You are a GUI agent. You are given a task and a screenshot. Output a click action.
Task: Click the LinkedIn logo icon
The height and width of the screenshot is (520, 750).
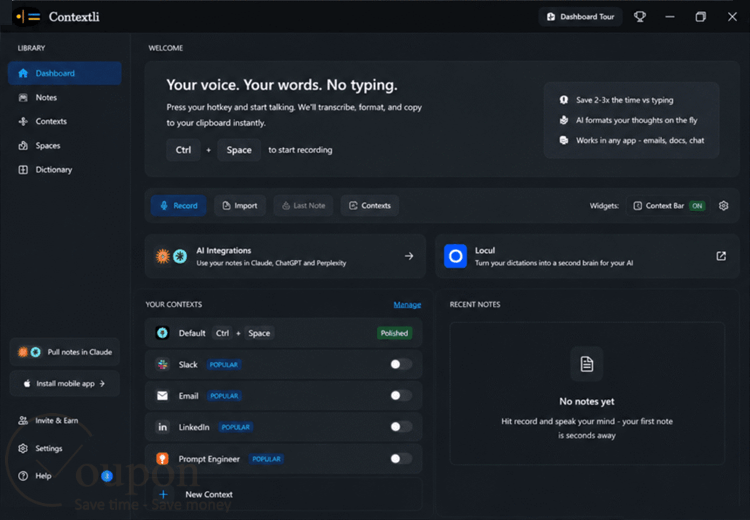pos(163,427)
